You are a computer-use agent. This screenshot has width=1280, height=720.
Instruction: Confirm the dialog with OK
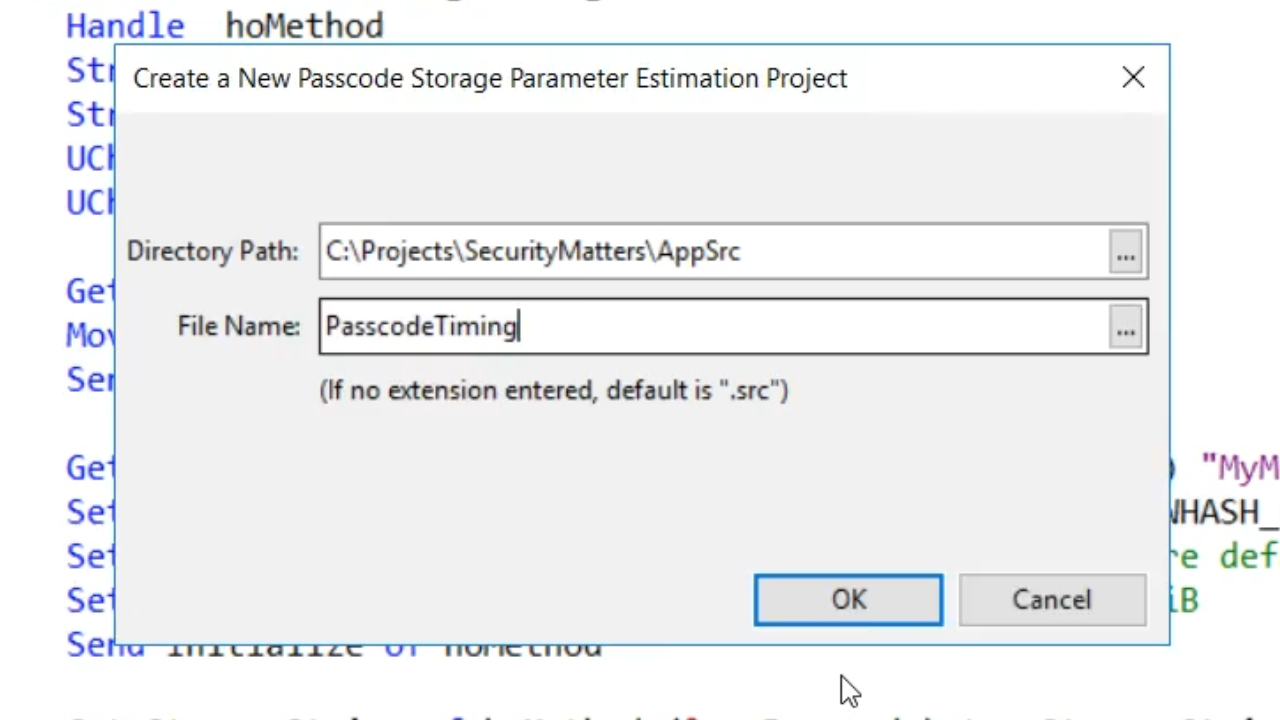[x=848, y=600]
